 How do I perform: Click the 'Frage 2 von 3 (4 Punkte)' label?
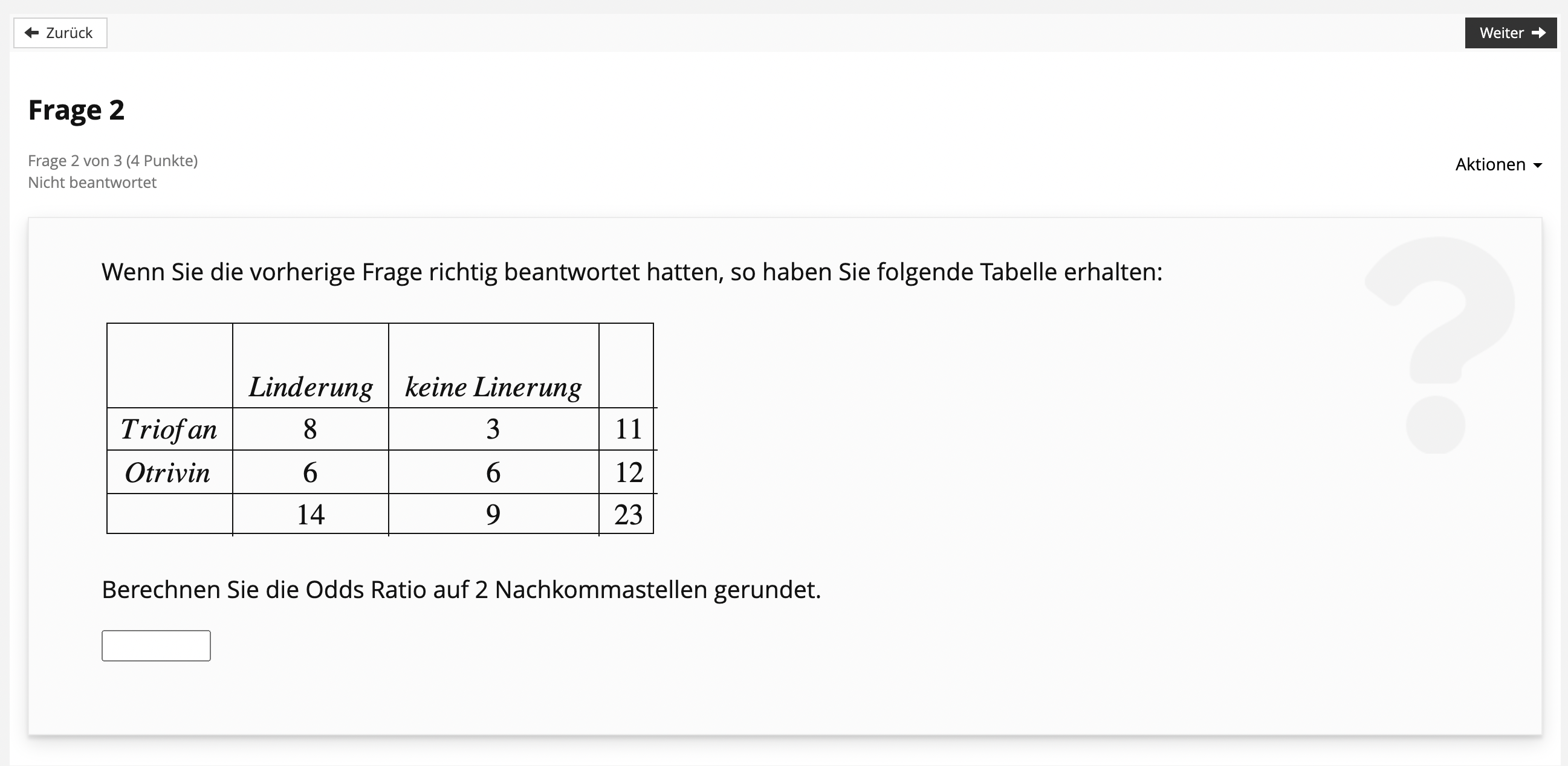coord(112,160)
